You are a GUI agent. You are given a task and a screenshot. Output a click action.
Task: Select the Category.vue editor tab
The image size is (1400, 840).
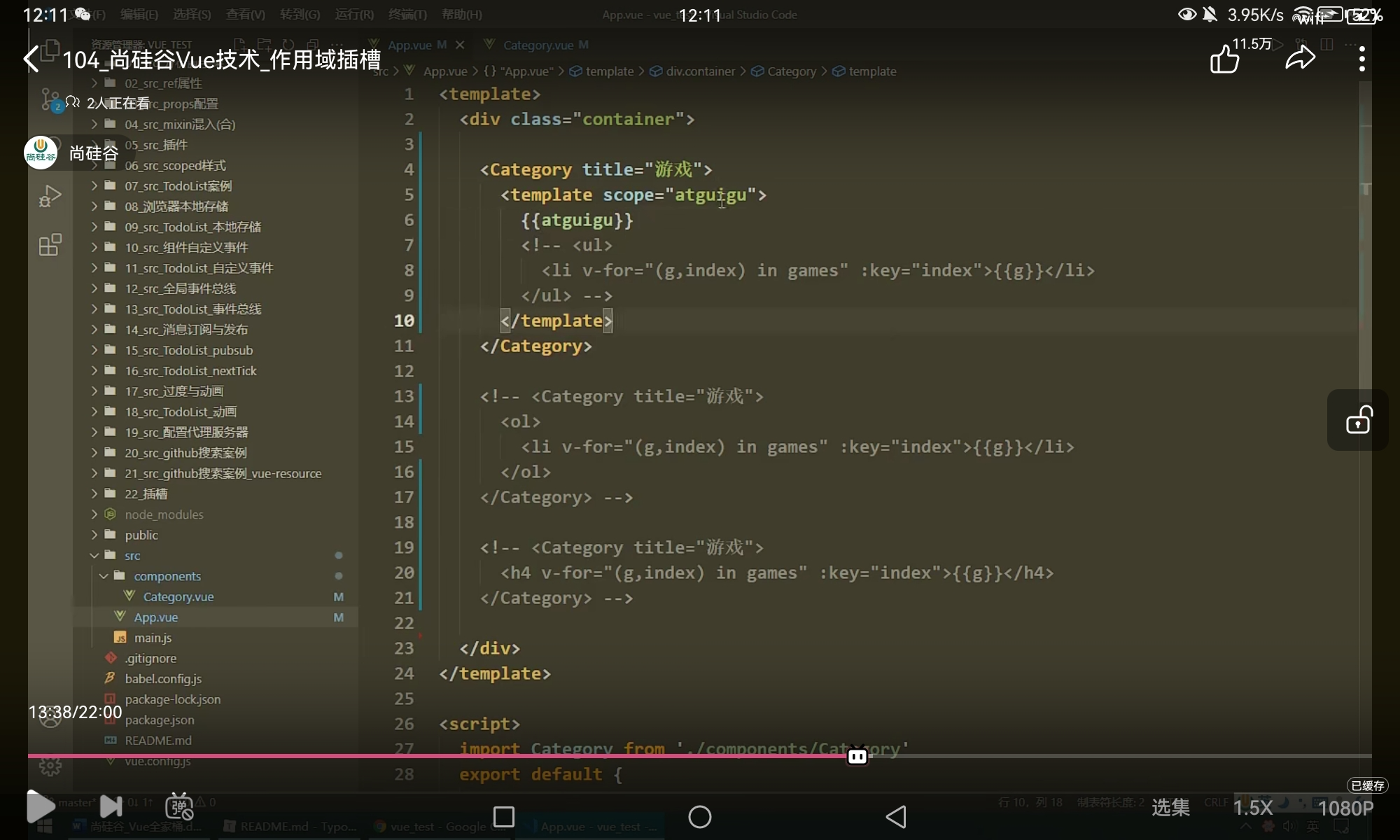pos(538,45)
